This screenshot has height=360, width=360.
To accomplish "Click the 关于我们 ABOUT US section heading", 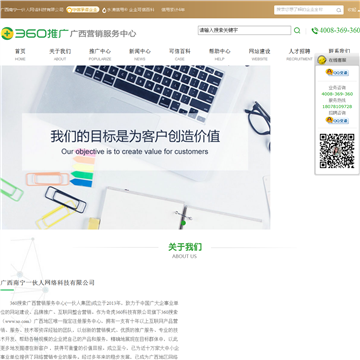I will [x=185, y=251].
